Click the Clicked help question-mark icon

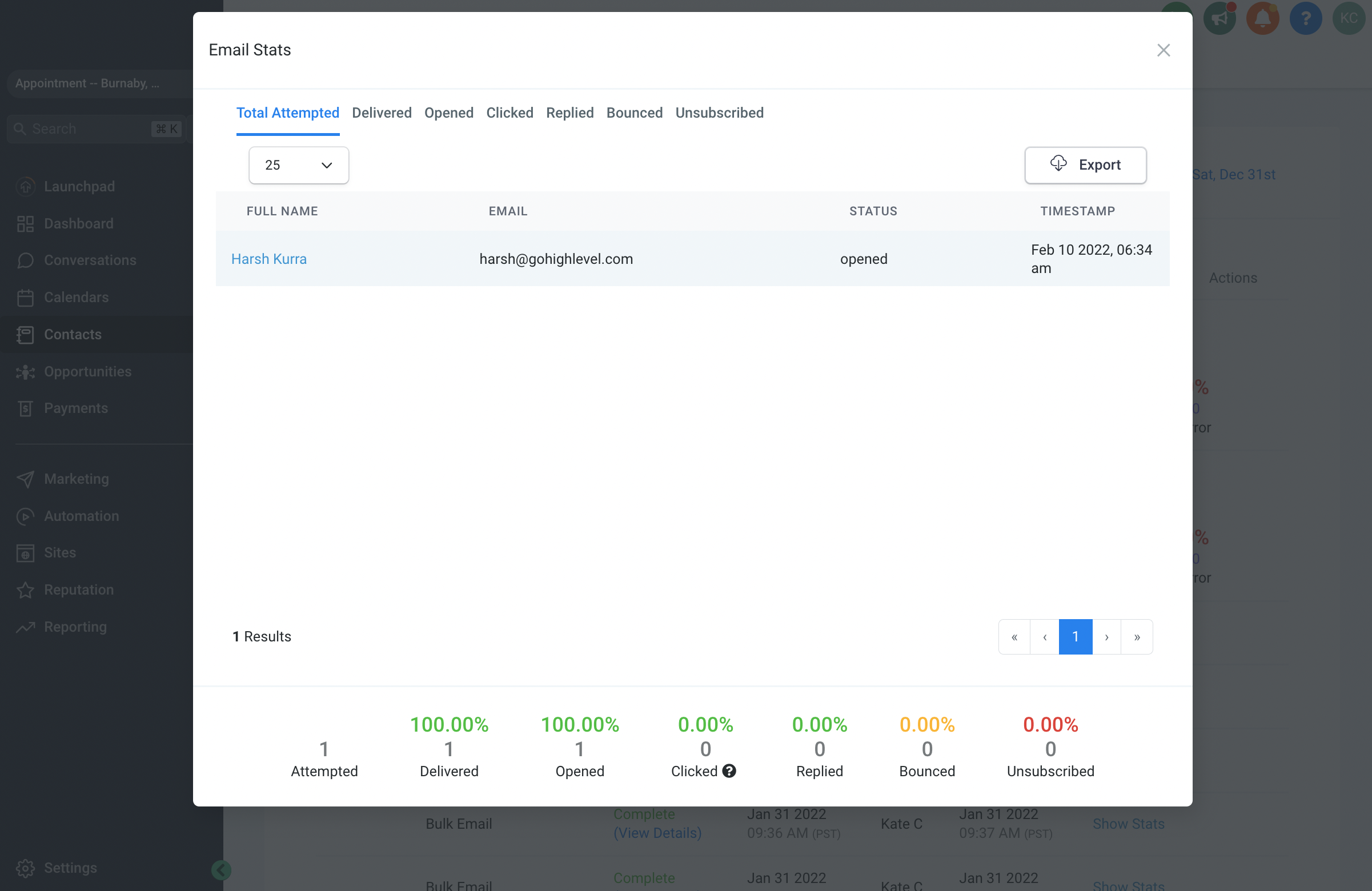(729, 770)
